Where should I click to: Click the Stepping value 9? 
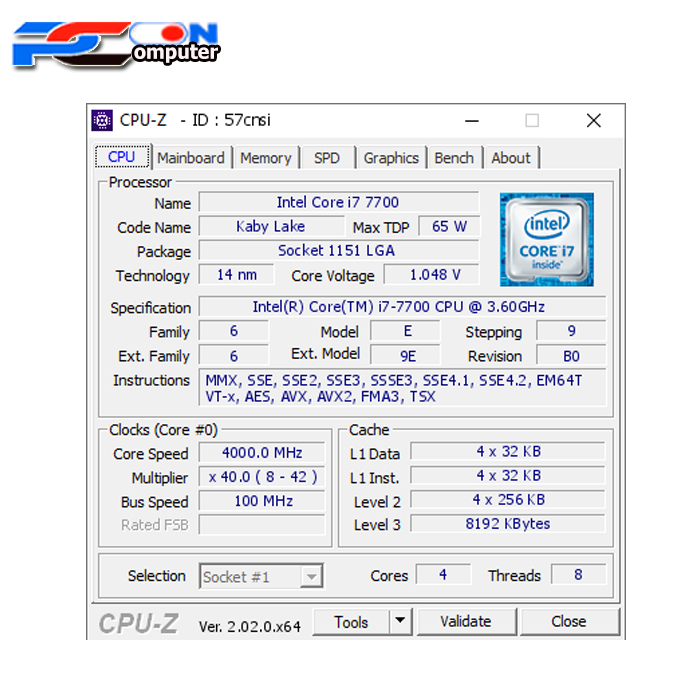tap(571, 331)
